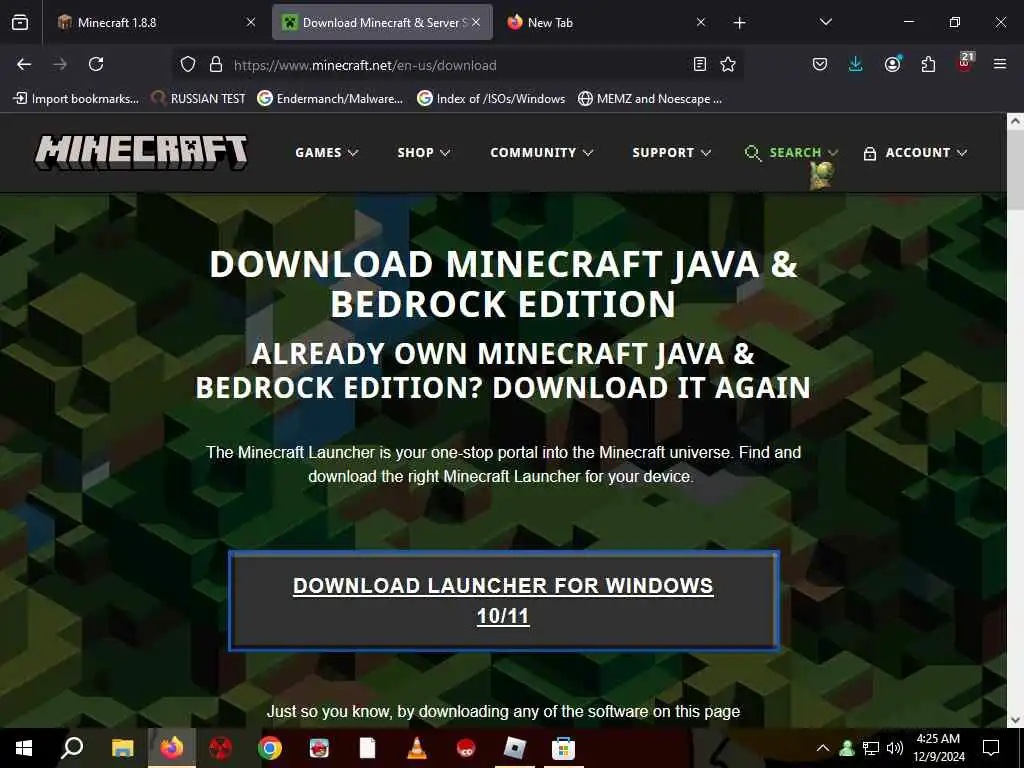Viewport: 1024px width, 768px height.
Task: Toggle reader view in the address bar
Action: pos(699,64)
